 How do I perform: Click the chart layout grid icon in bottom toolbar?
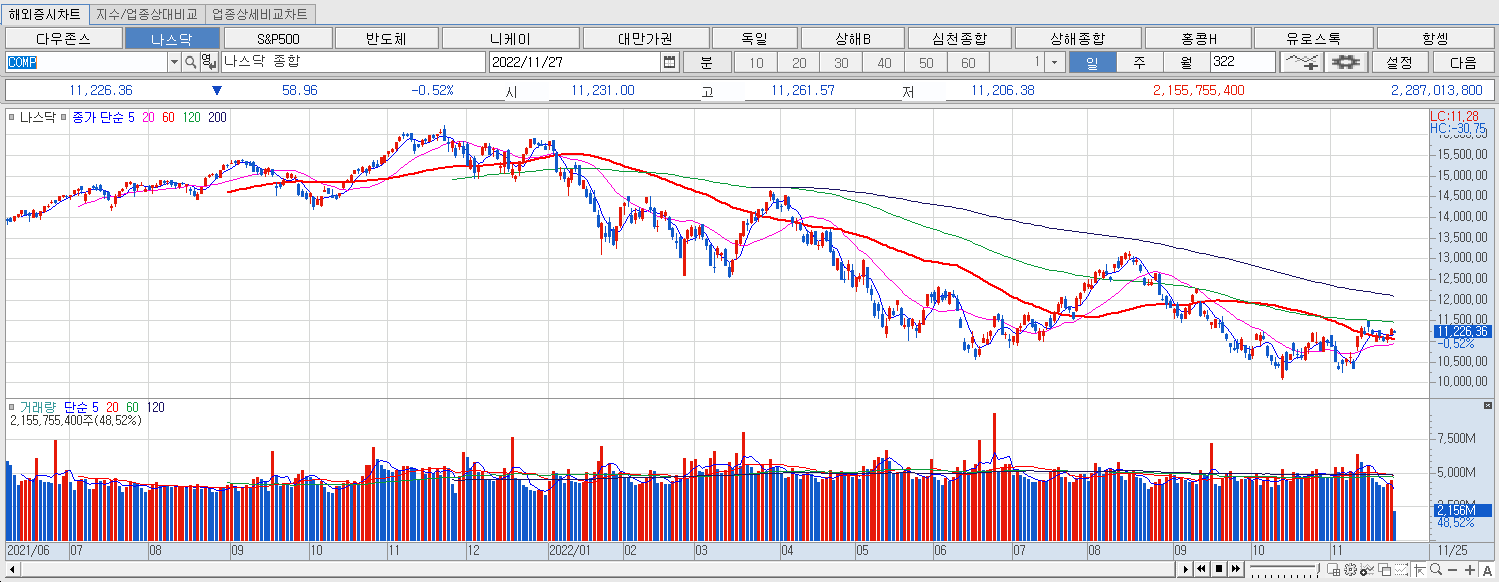(x=1333, y=570)
